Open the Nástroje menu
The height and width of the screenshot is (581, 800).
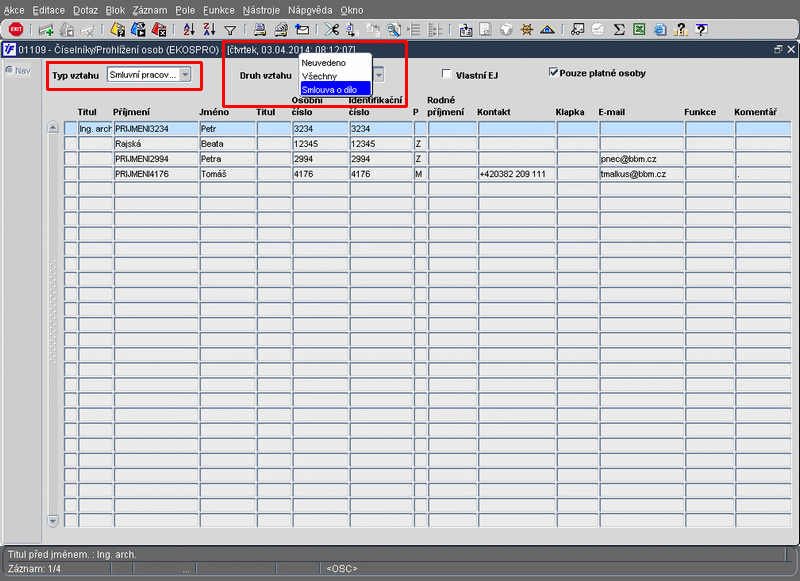coord(261,10)
